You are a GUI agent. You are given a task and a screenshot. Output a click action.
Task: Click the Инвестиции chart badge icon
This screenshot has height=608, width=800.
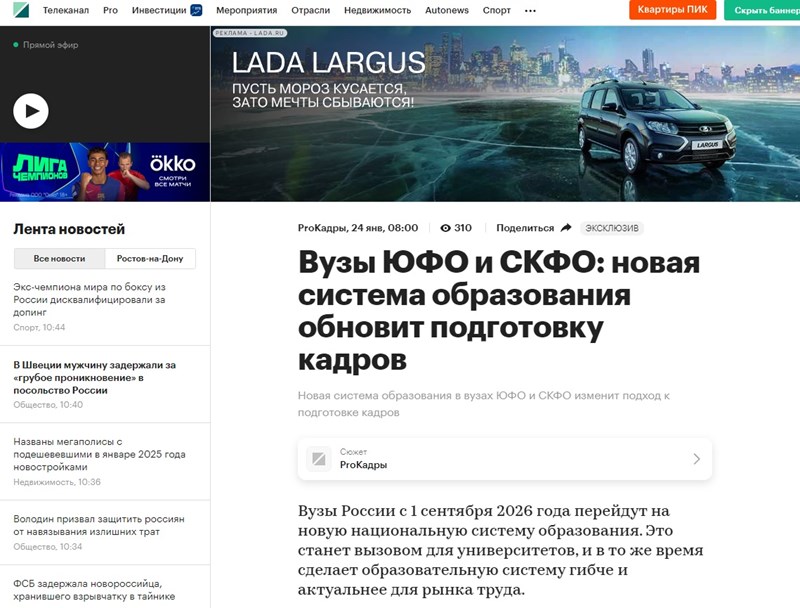[x=196, y=10]
